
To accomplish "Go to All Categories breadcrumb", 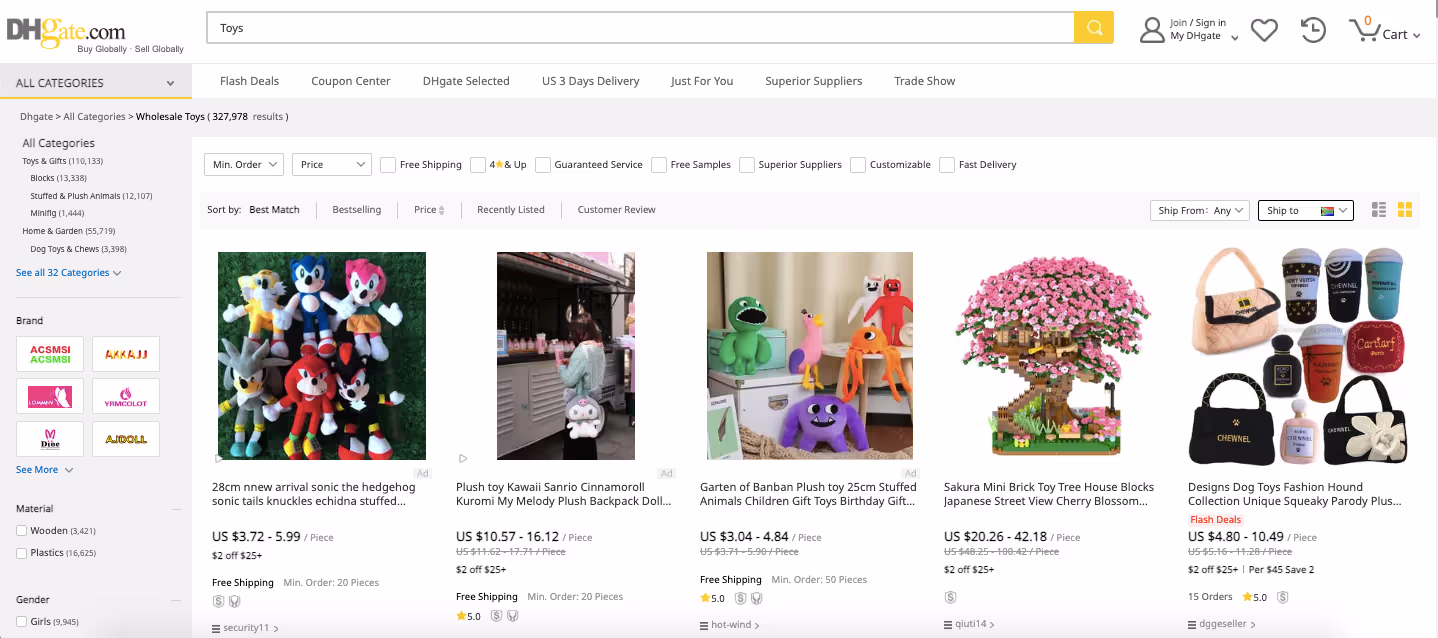I will [94, 117].
